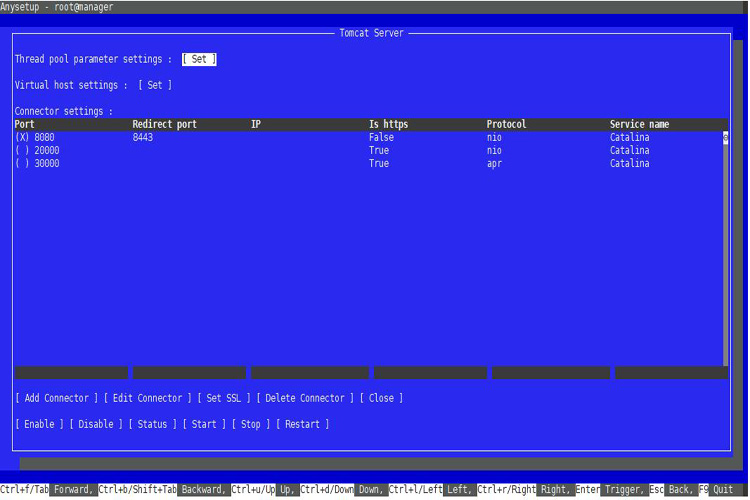This screenshot has height=500, width=750.
Task: Click the Set SSL button
Action: pos(224,398)
